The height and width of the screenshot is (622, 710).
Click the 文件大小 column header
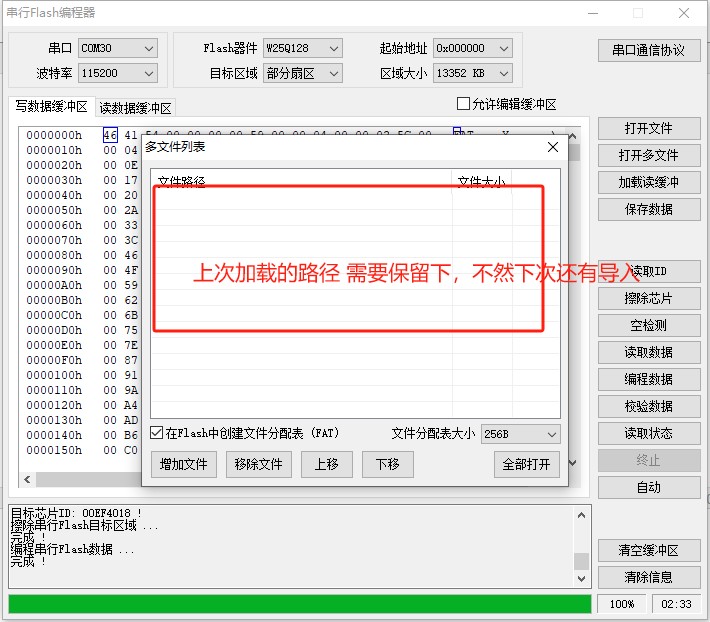click(481, 181)
